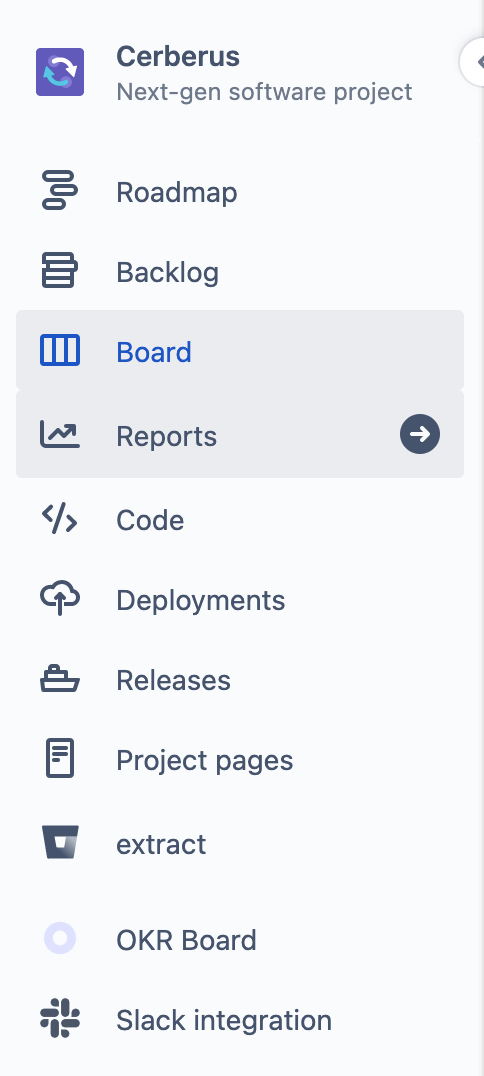Click the Project pages document icon
Viewport: 484px width, 1076px height.
(x=60, y=759)
